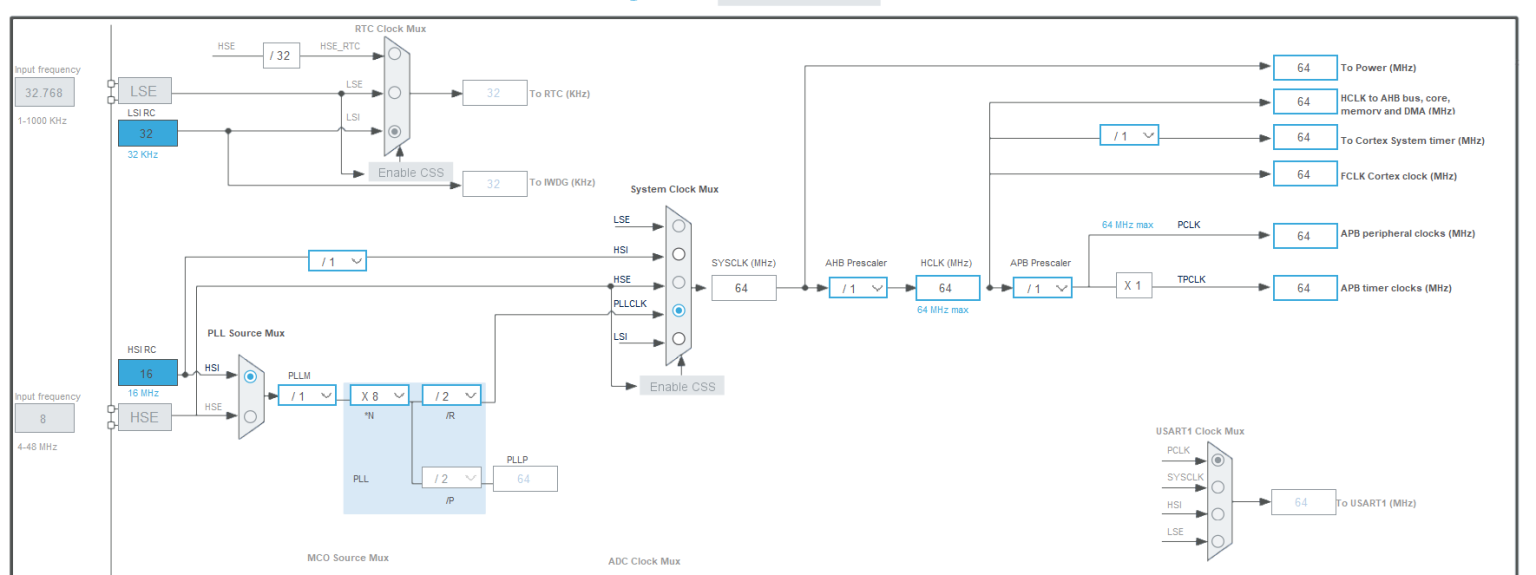
Task: Select HSE_RTC in the RTC Clock Mux
Action: tap(395, 55)
